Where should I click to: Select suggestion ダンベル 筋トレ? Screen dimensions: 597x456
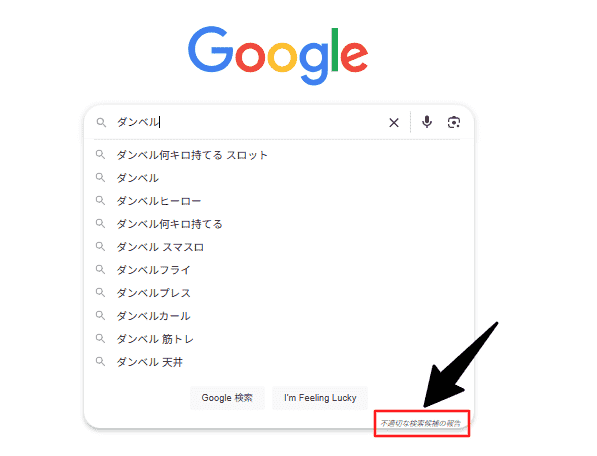coord(279,339)
